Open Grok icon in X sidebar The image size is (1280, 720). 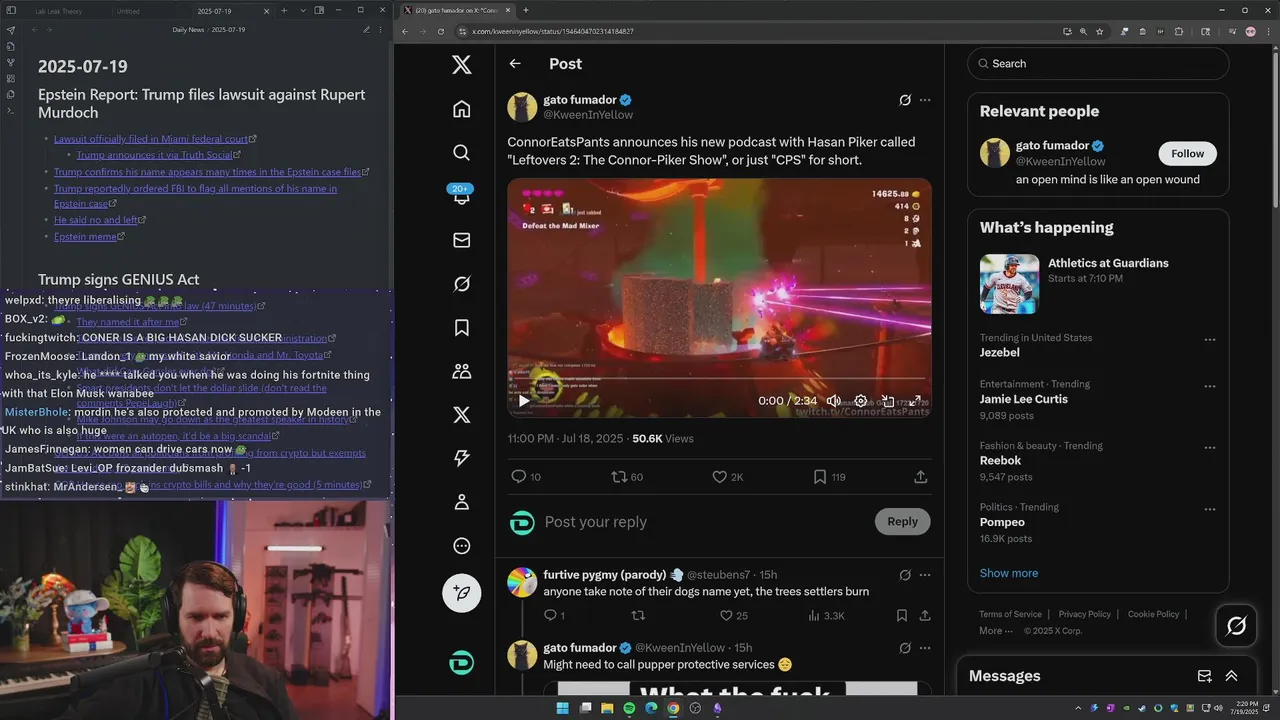coord(461,284)
